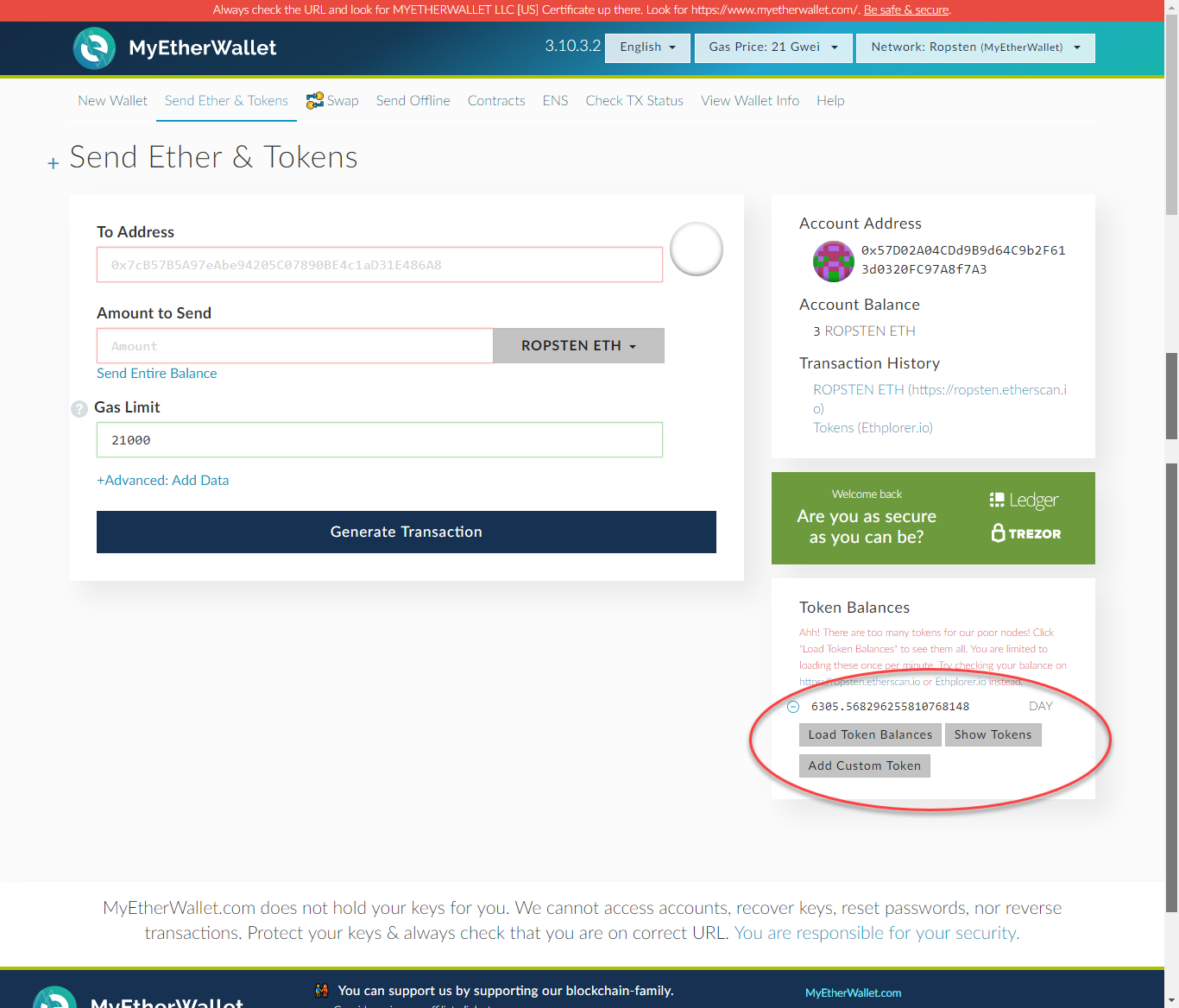The height and width of the screenshot is (1008, 1179).
Task: Click the Gas Limit input field
Action: click(x=380, y=440)
